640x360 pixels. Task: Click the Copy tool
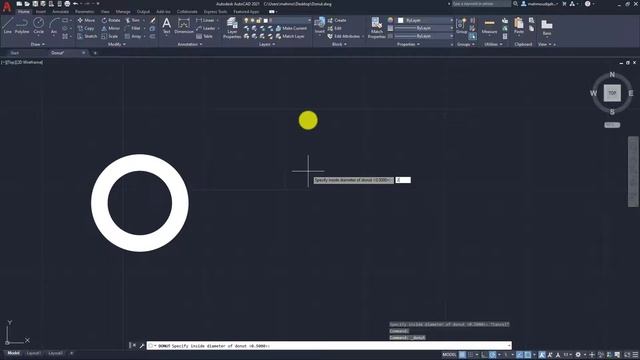coord(86,28)
